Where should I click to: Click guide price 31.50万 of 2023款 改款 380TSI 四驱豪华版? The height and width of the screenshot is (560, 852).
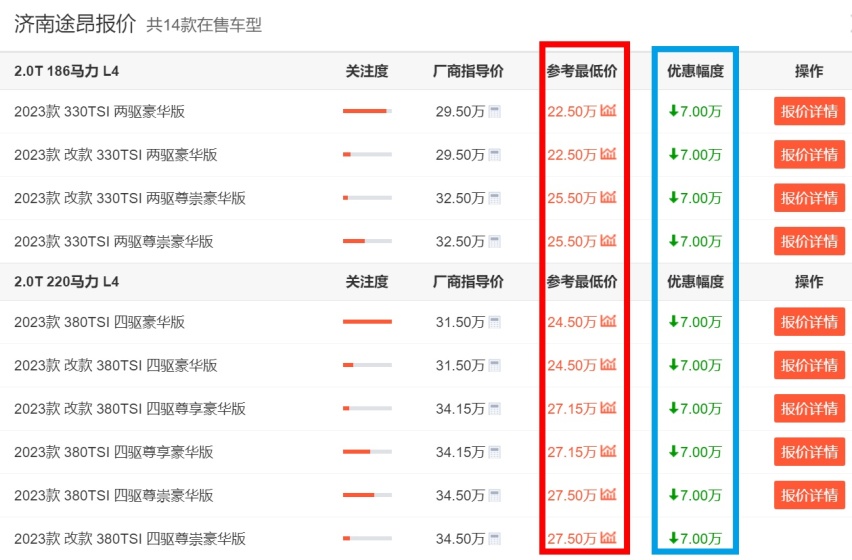tap(460, 366)
